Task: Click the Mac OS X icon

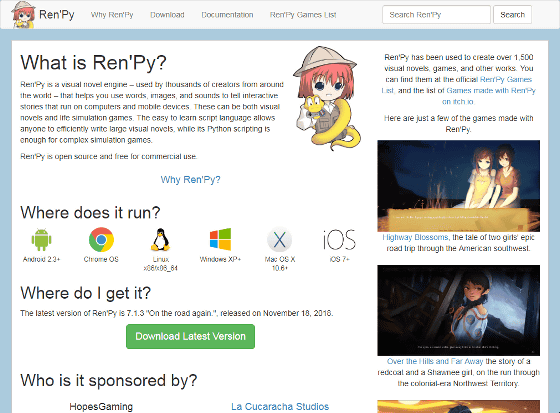Action: [x=280, y=239]
